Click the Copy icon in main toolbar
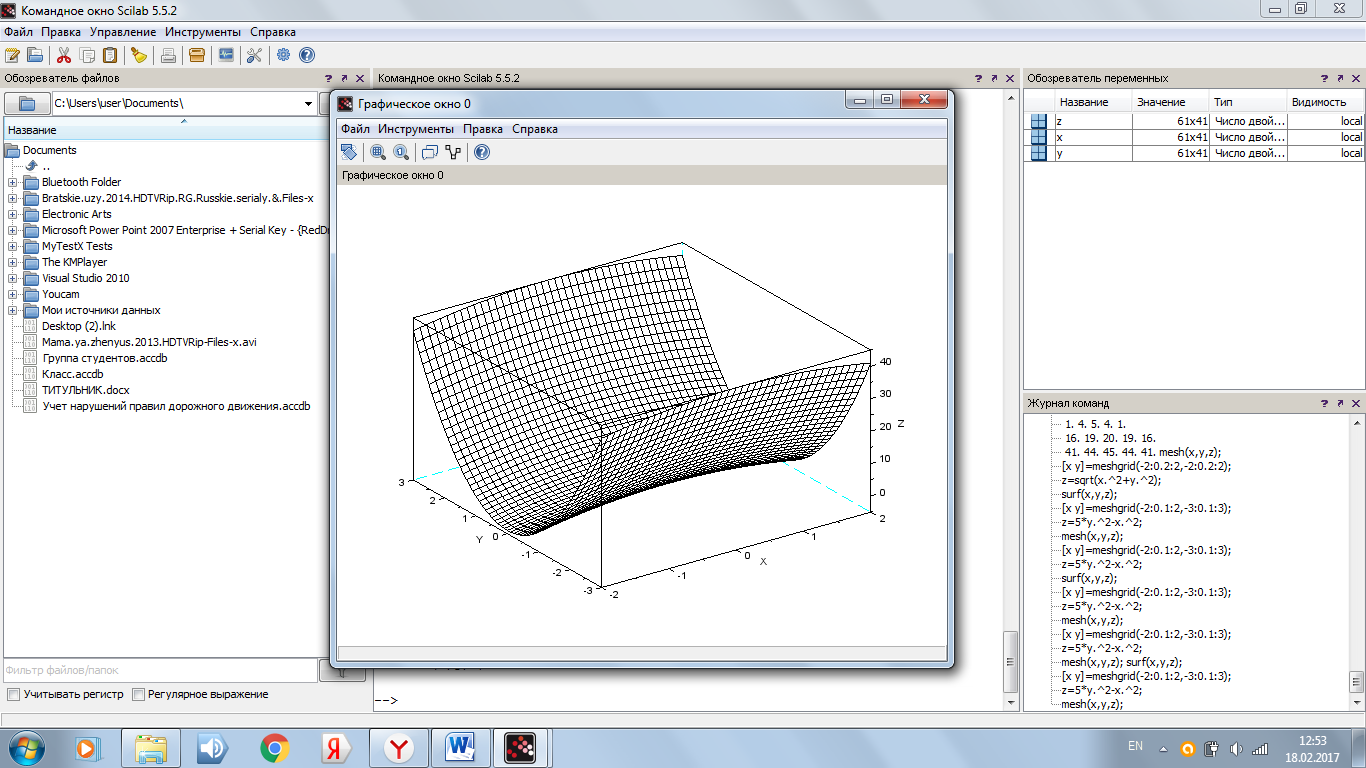This screenshot has width=1366, height=768. pyautogui.click(x=88, y=55)
